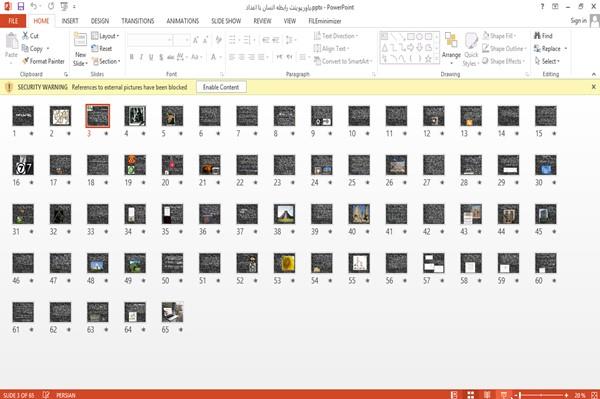The height and width of the screenshot is (399, 600).
Task: Switch to the SLIDE SHOW tab
Action: pyautogui.click(x=226, y=21)
